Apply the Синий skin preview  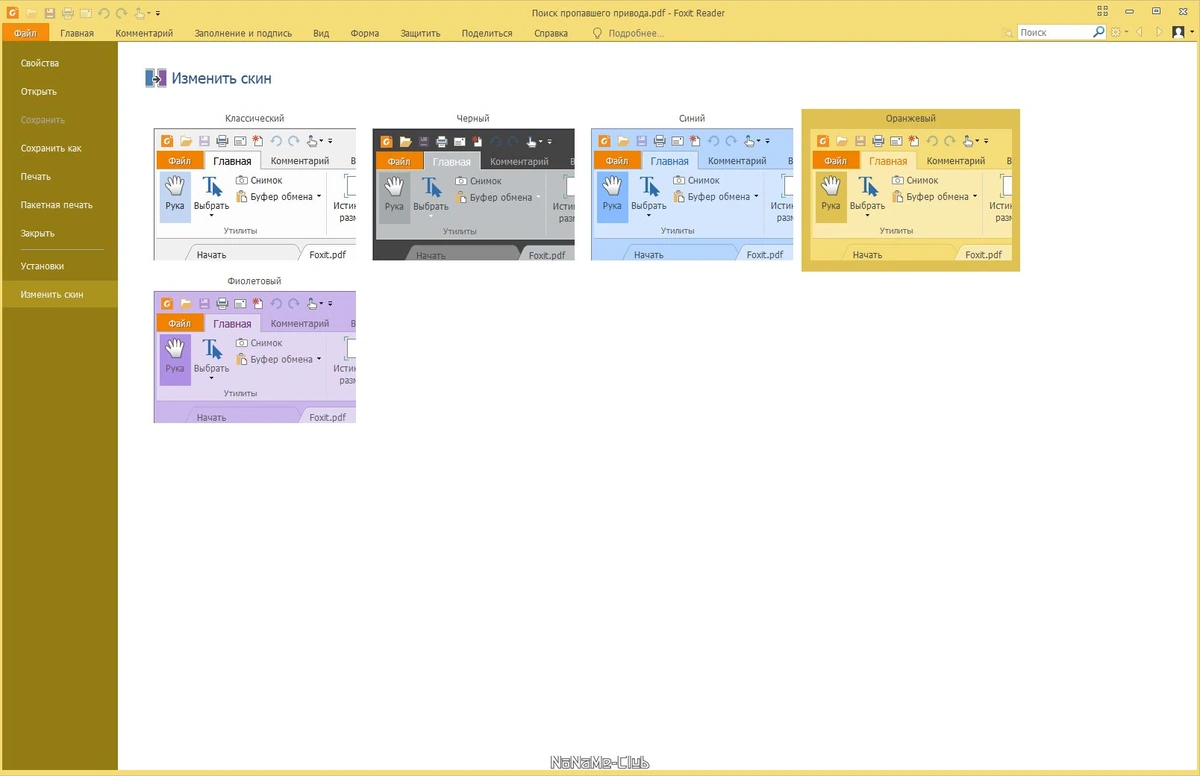[x=692, y=194]
